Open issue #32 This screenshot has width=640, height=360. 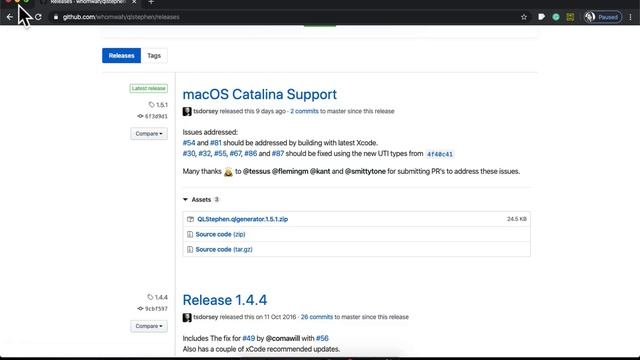pos(204,153)
